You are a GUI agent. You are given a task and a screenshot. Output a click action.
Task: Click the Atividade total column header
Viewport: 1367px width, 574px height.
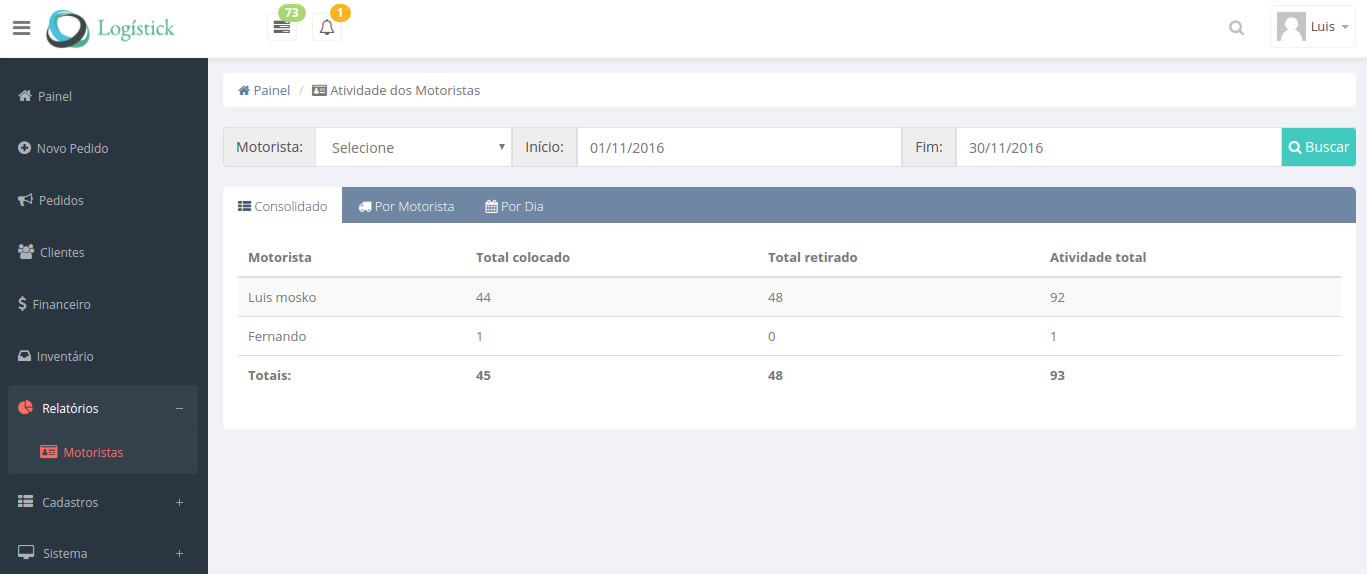[1098, 257]
